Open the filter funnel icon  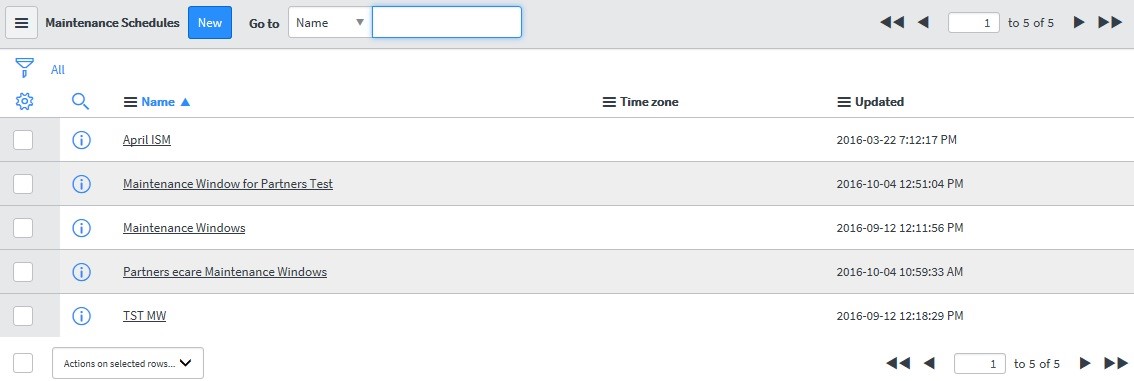25,69
